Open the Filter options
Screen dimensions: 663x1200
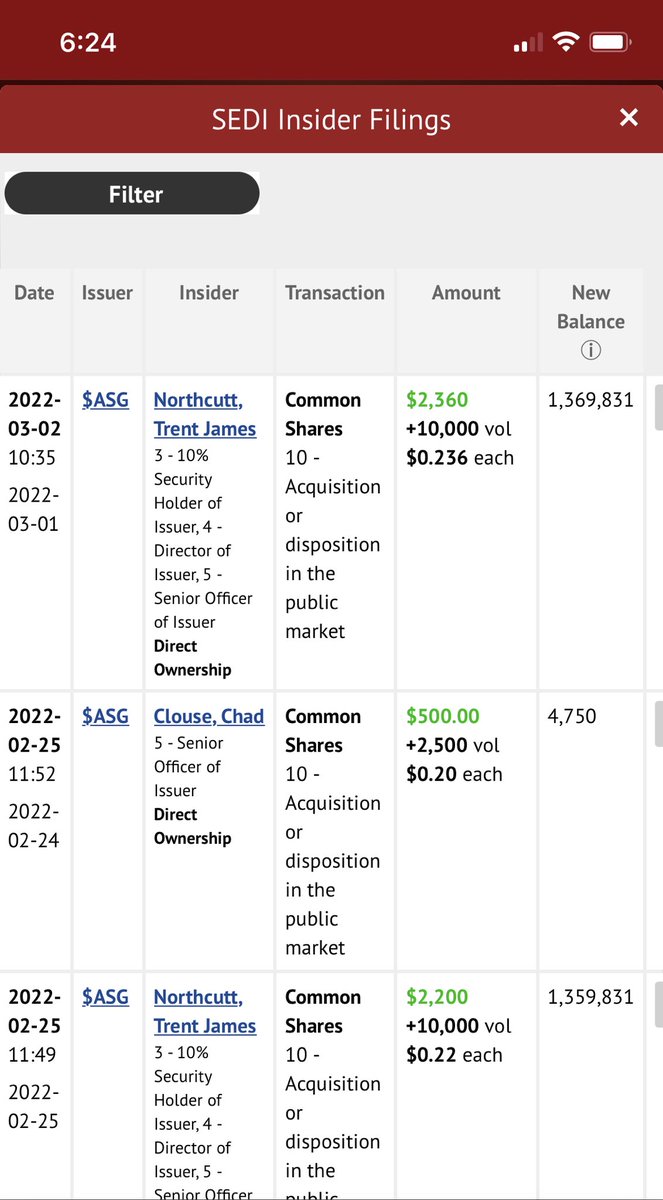(132, 194)
